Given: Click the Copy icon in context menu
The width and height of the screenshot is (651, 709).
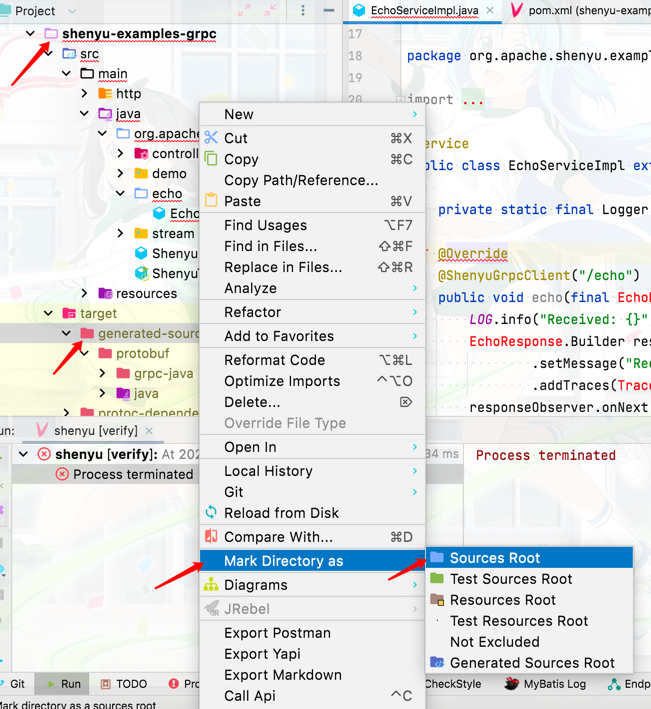Looking at the screenshot, I should point(211,159).
